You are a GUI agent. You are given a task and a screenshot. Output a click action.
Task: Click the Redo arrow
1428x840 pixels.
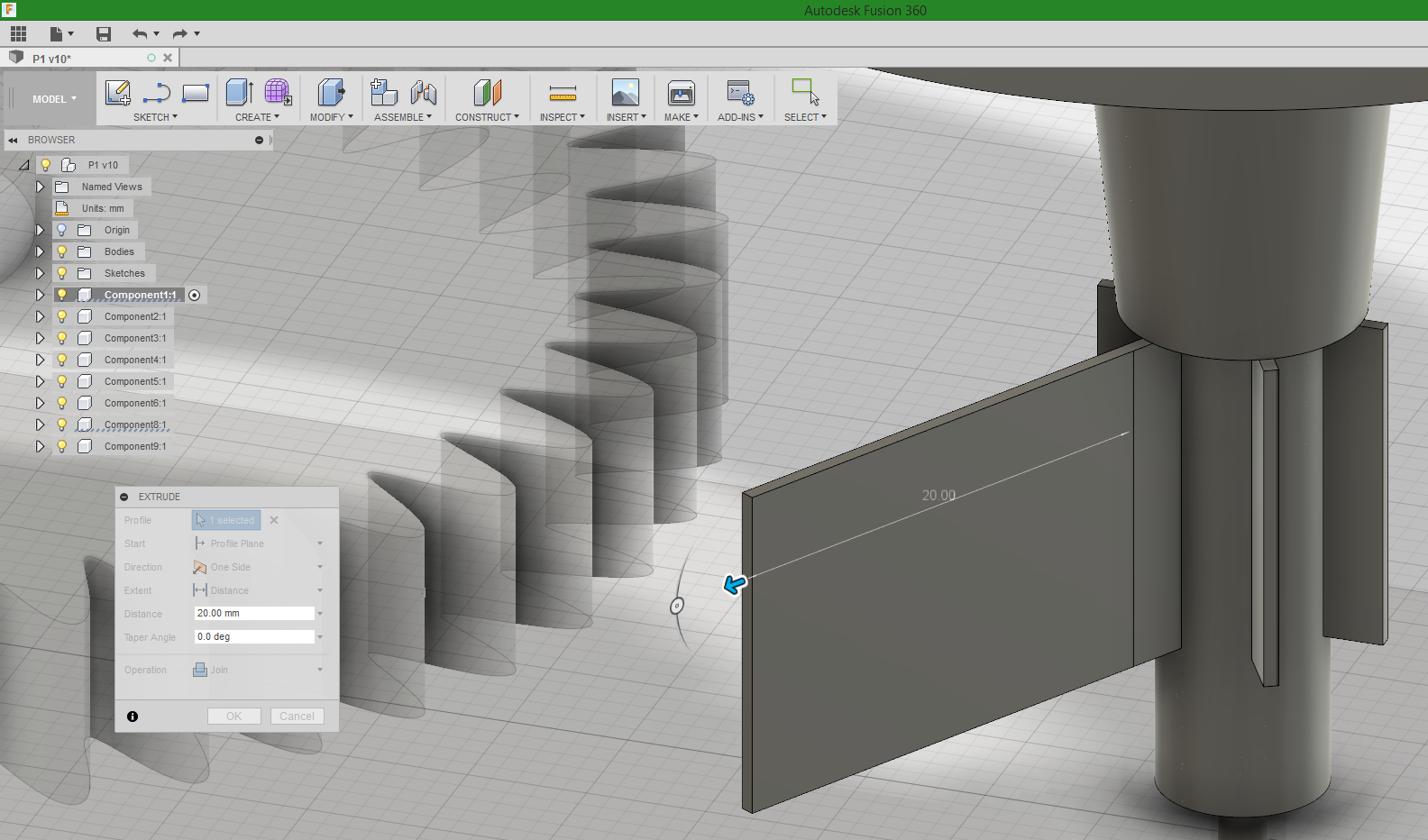point(179,34)
